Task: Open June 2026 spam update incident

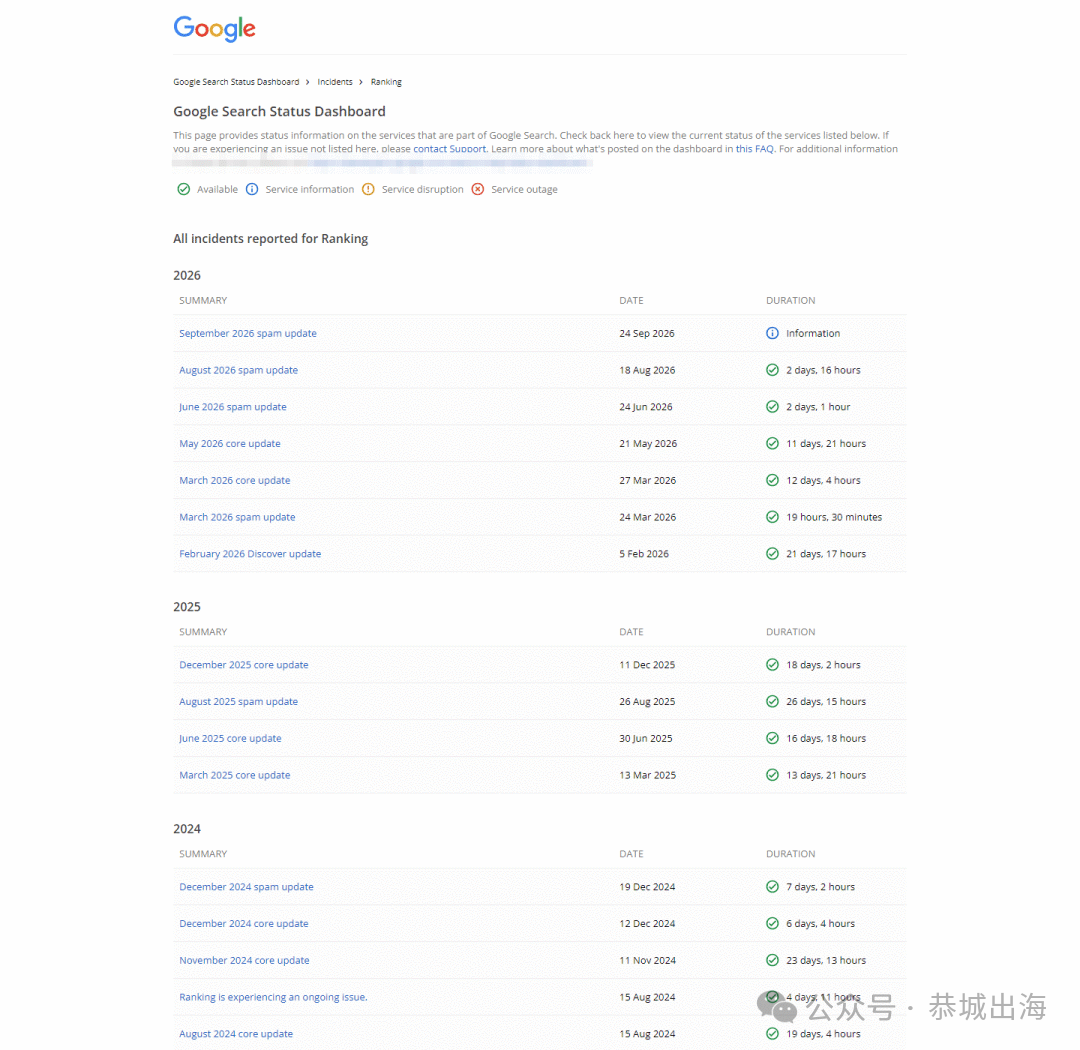Action: coord(233,407)
